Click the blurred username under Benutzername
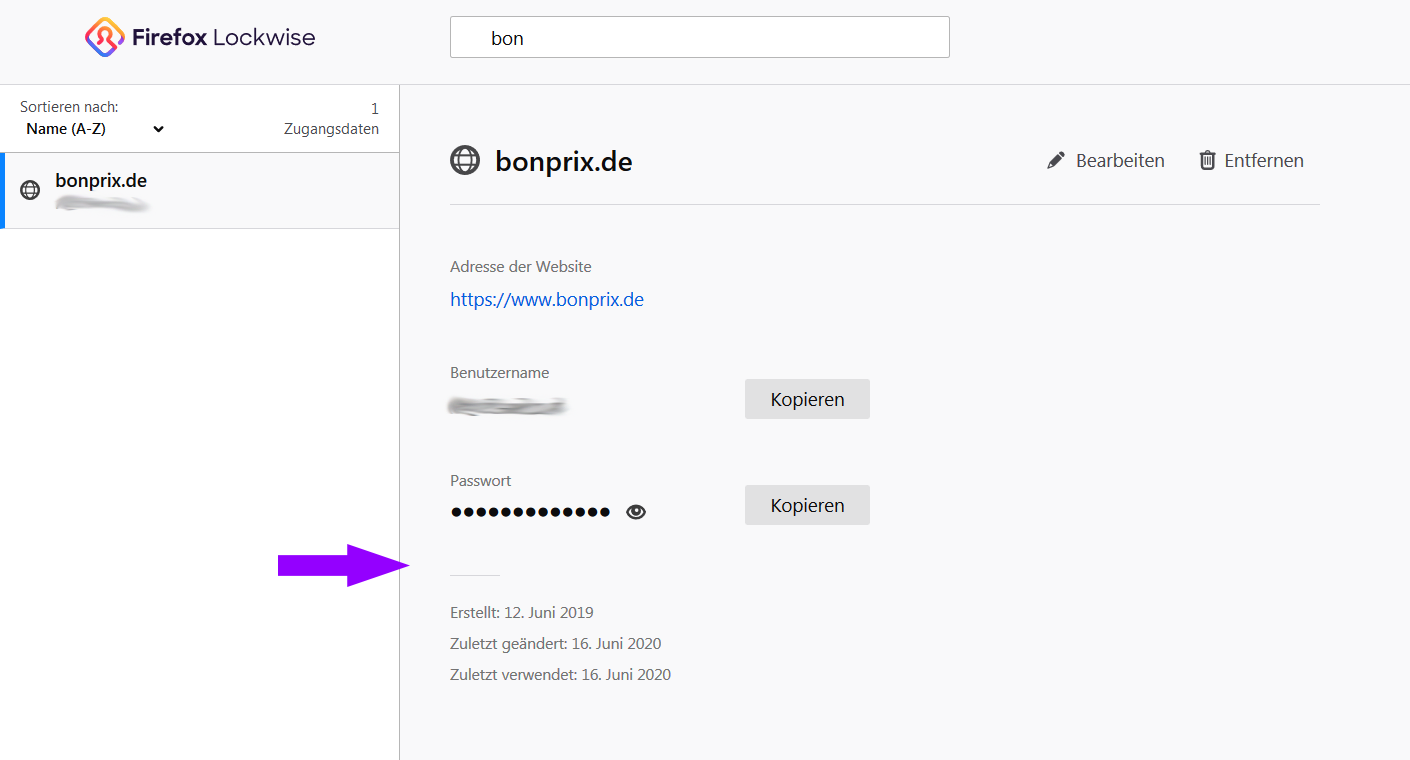 (x=508, y=406)
